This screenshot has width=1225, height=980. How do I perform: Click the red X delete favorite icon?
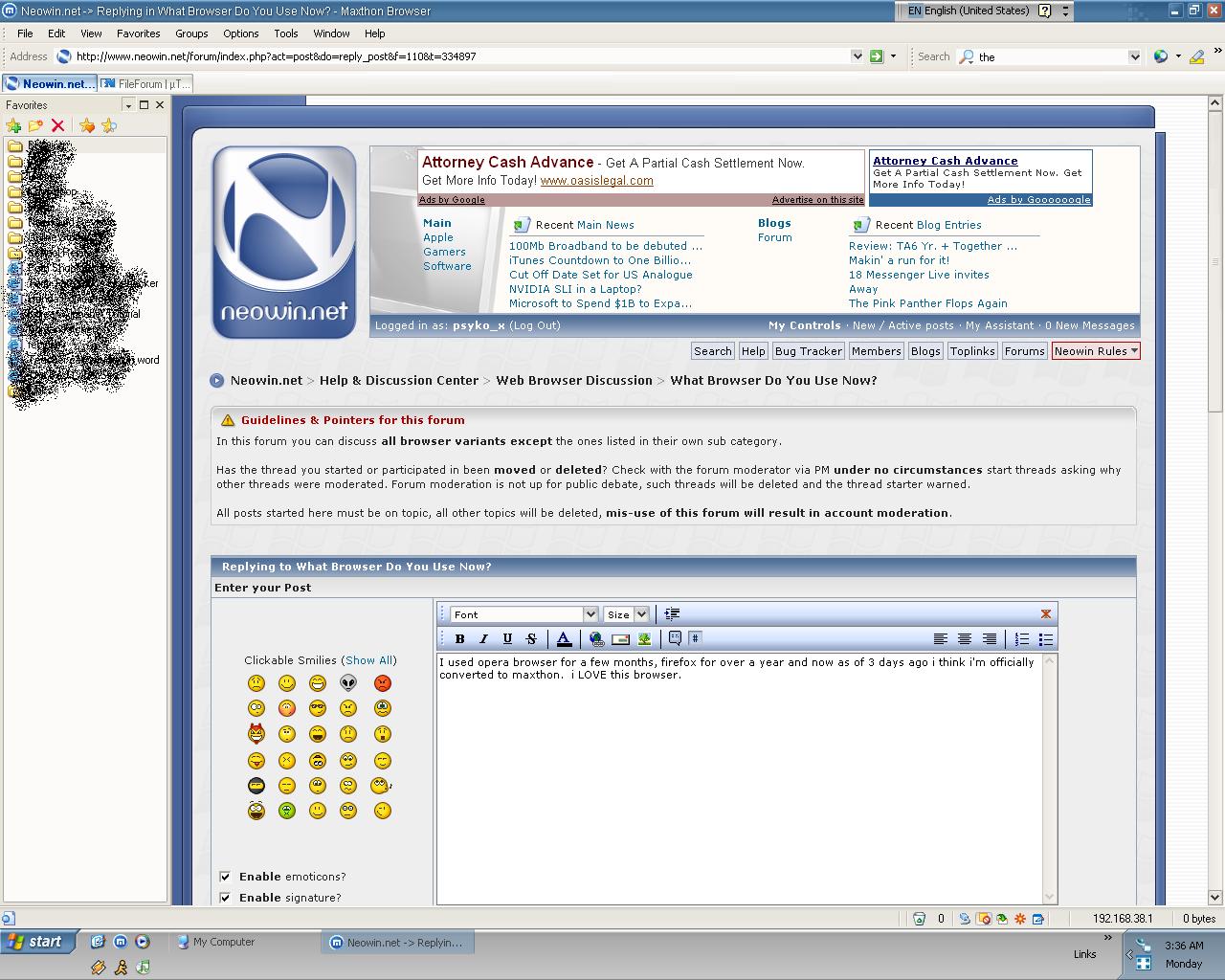(x=57, y=125)
